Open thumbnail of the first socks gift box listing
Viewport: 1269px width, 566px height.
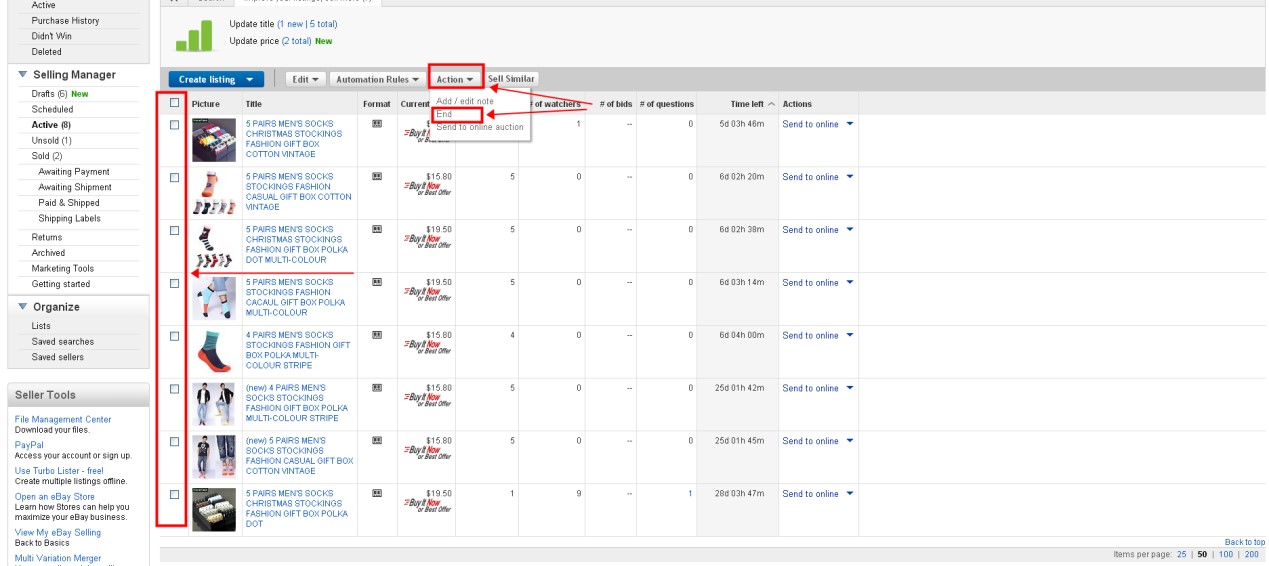[213, 140]
